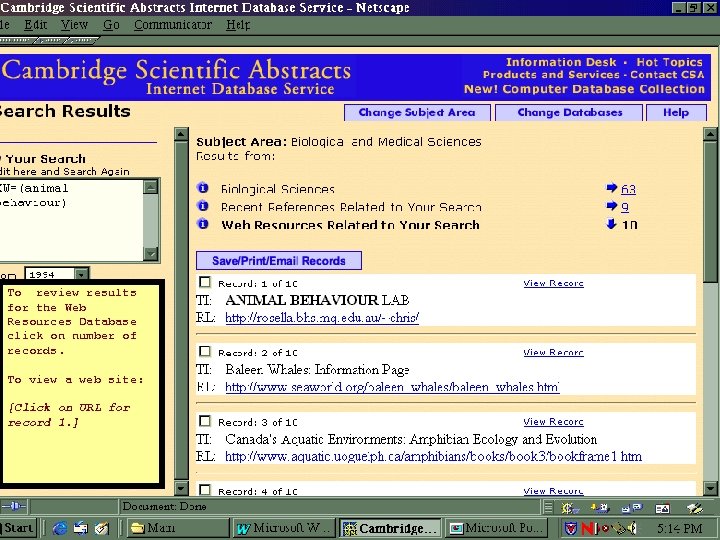Open Address Book icon in component bar
The height and width of the screenshot is (540, 720).
(x=662, y=508)
